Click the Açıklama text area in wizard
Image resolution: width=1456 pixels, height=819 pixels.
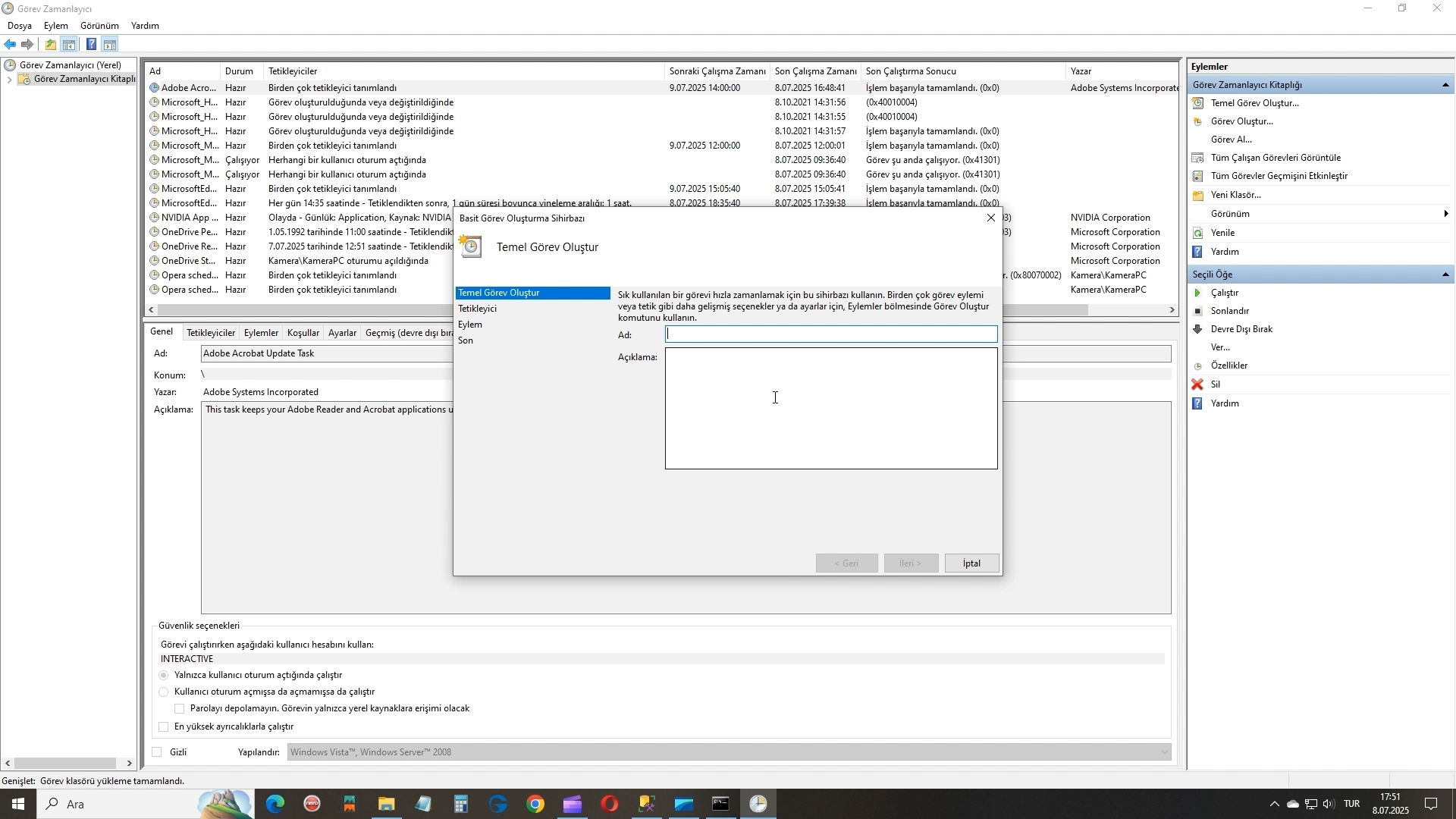(x=831, y=409)
